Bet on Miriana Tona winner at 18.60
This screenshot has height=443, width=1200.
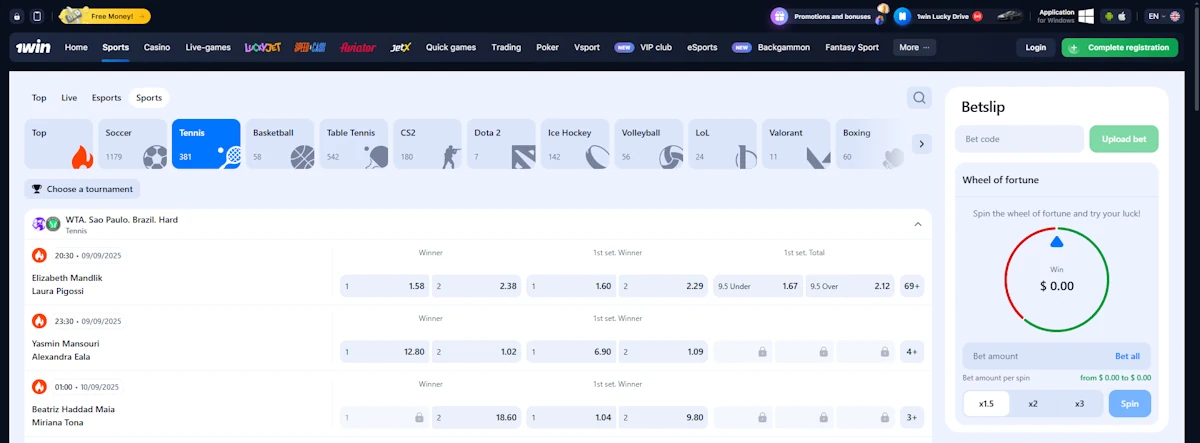point(477,418)
